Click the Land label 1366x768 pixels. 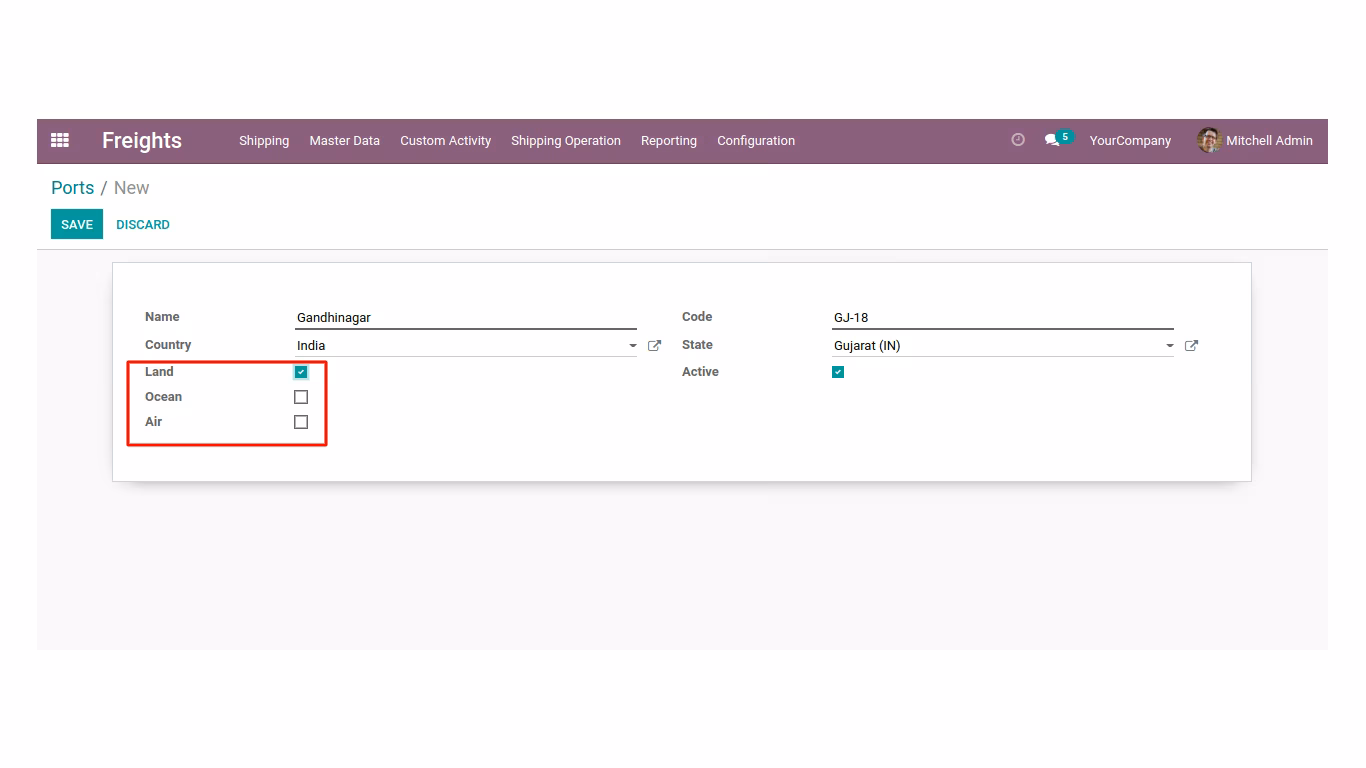coord(159,372)
